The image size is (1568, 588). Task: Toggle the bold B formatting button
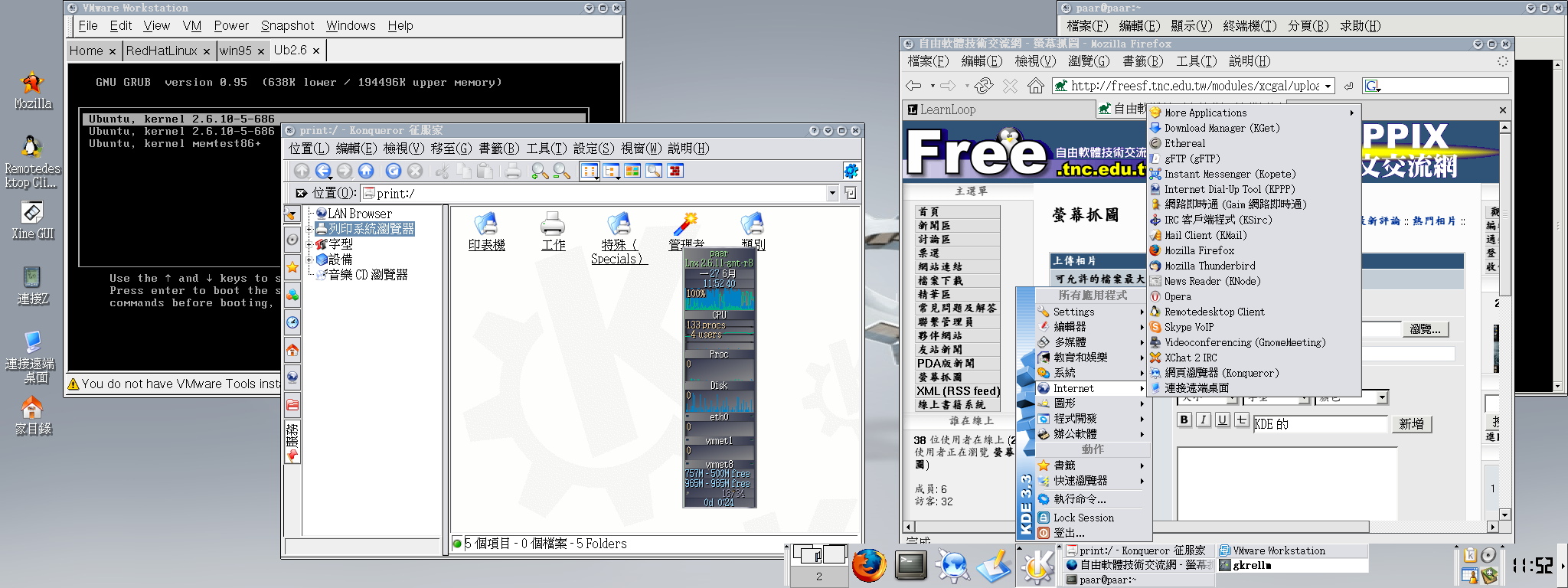pyautogui.click(x=1184, y=420)
